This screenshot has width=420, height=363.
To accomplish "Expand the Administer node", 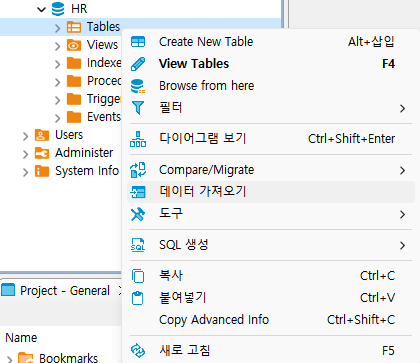I will click(x=25, y=154).
